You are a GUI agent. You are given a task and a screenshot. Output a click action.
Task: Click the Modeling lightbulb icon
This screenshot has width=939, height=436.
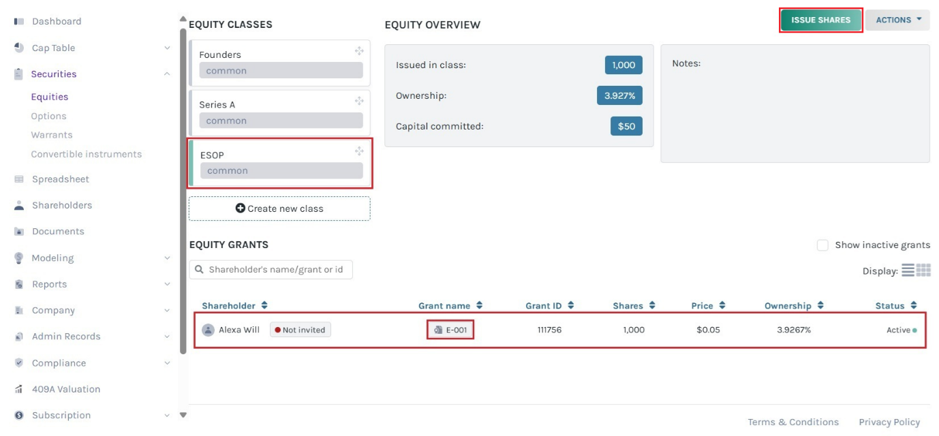[19, 258]
